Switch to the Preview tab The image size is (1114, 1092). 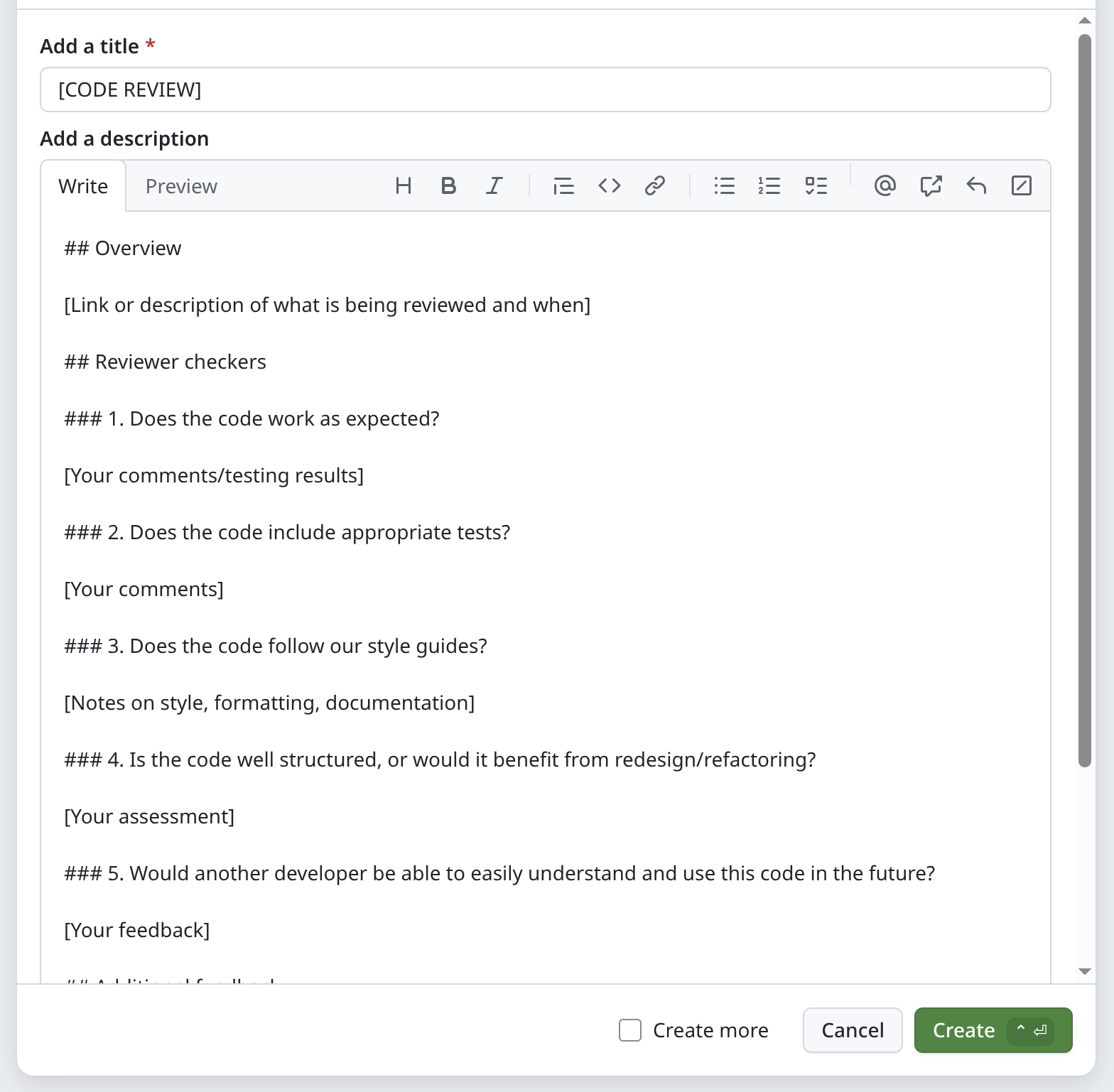(x=181, y=186)
